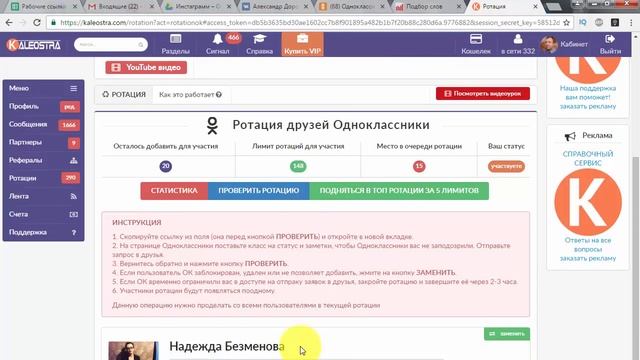Open Рефералы in the sidebar
Viewport: 640px width, 360px height.
[44, 160]
